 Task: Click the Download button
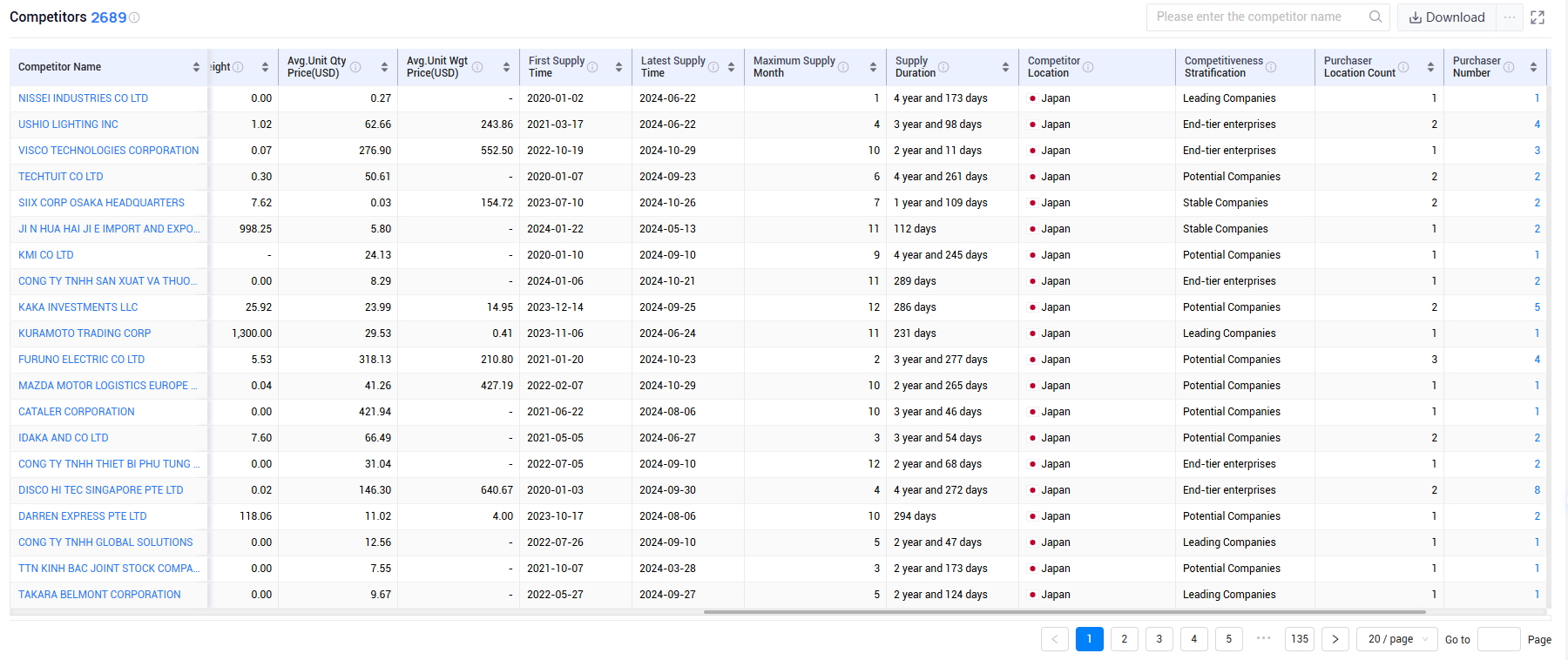coord(1447,17)
